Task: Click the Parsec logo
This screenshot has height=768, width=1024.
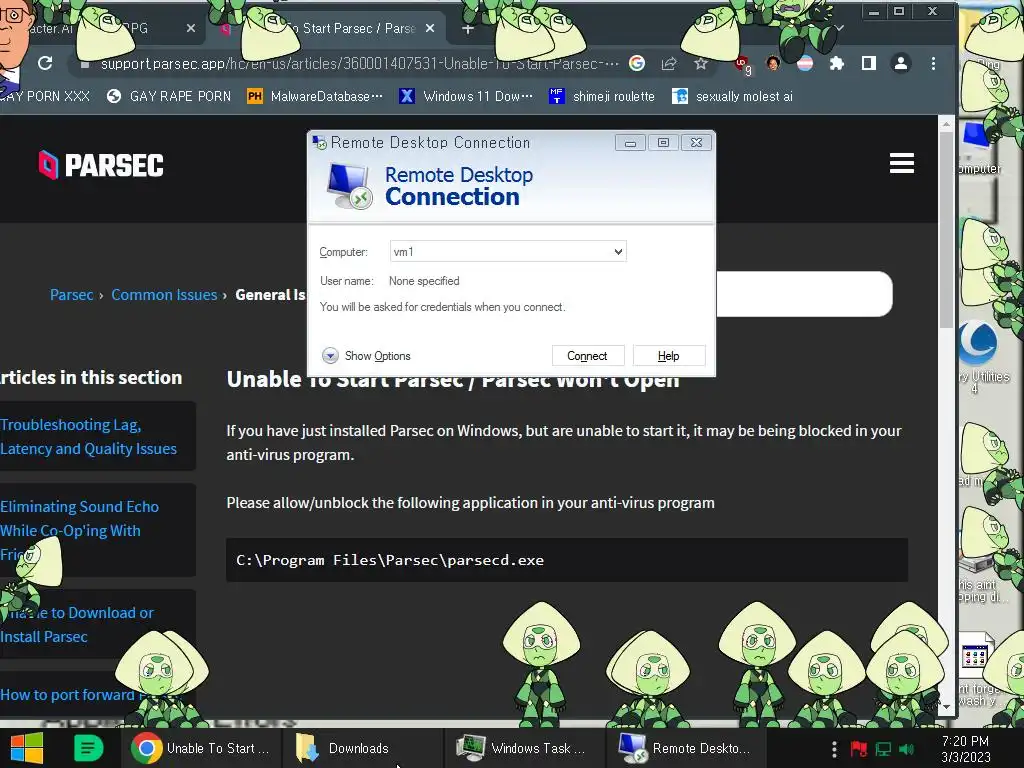Action: click(101, 165)
